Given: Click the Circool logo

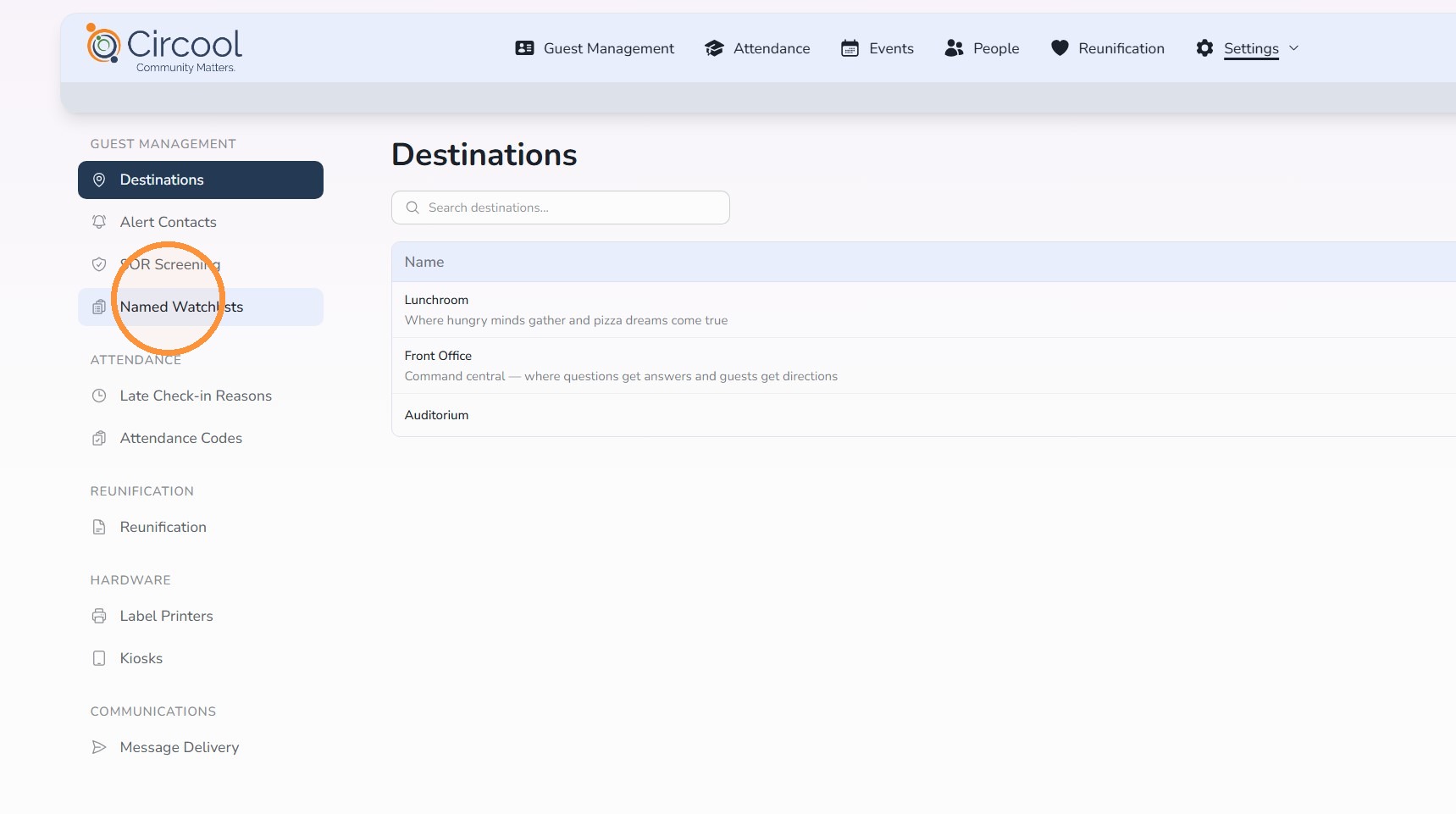Looking at the screenshot, I should point(164,48).
